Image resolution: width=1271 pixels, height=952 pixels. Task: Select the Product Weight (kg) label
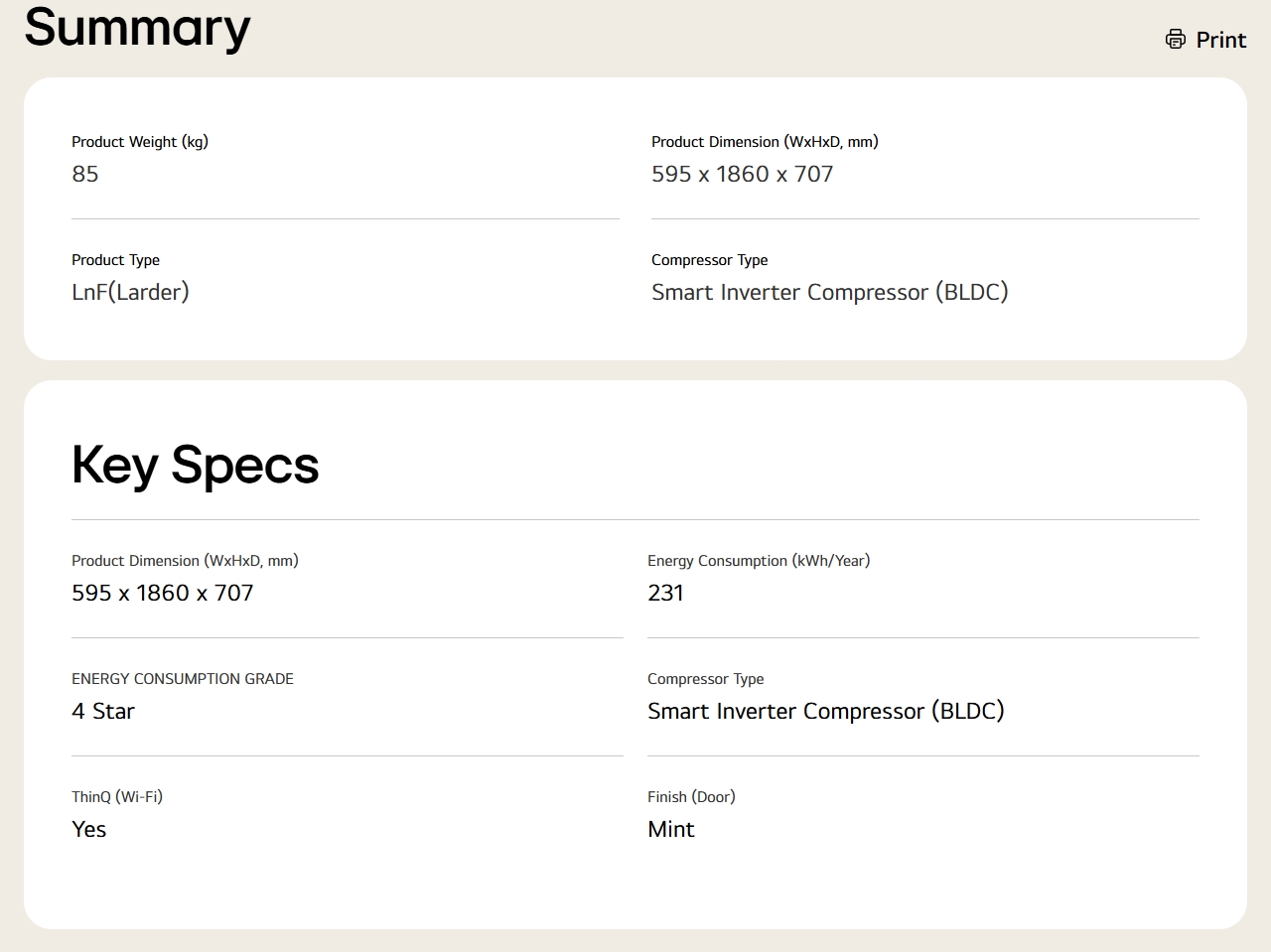coord(140,142)
